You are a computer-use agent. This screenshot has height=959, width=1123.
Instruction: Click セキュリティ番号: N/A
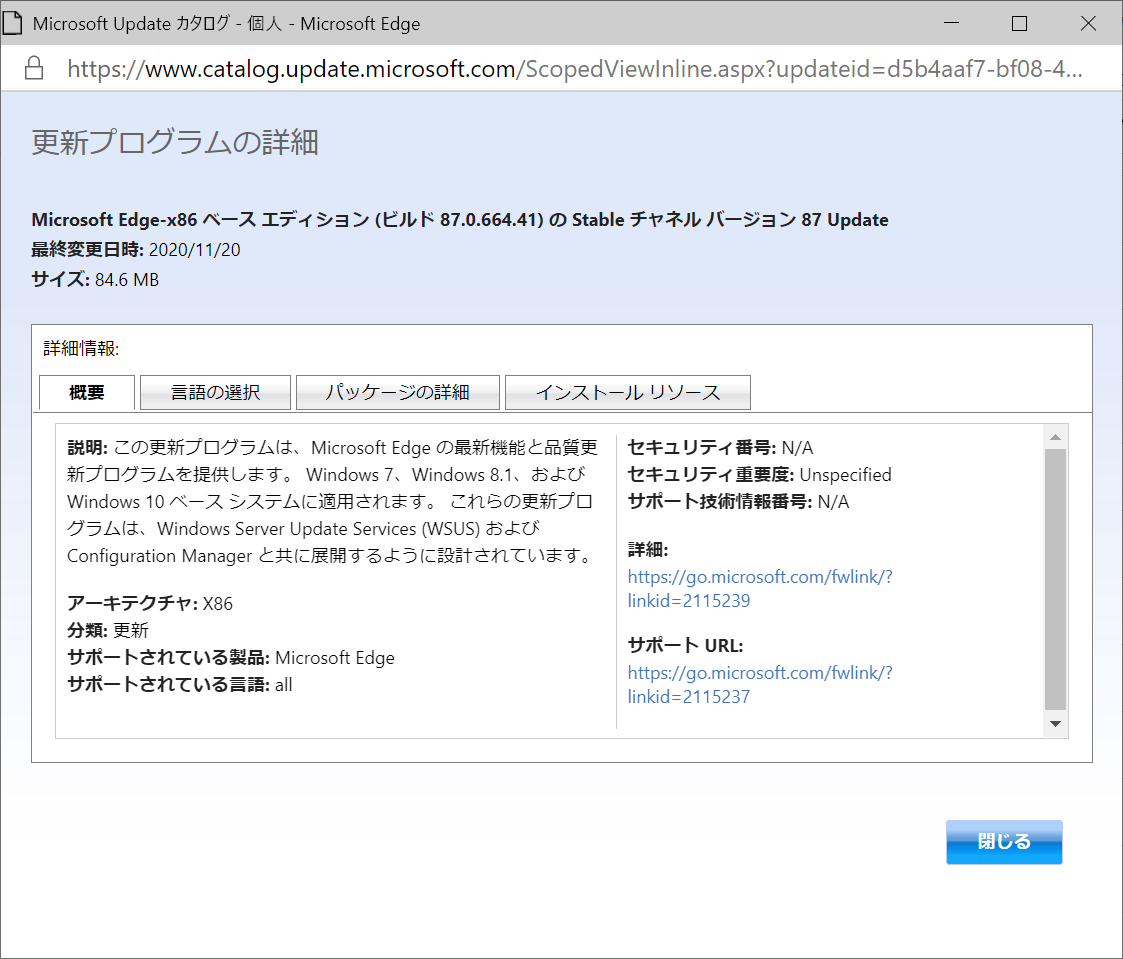coord(720,448)
